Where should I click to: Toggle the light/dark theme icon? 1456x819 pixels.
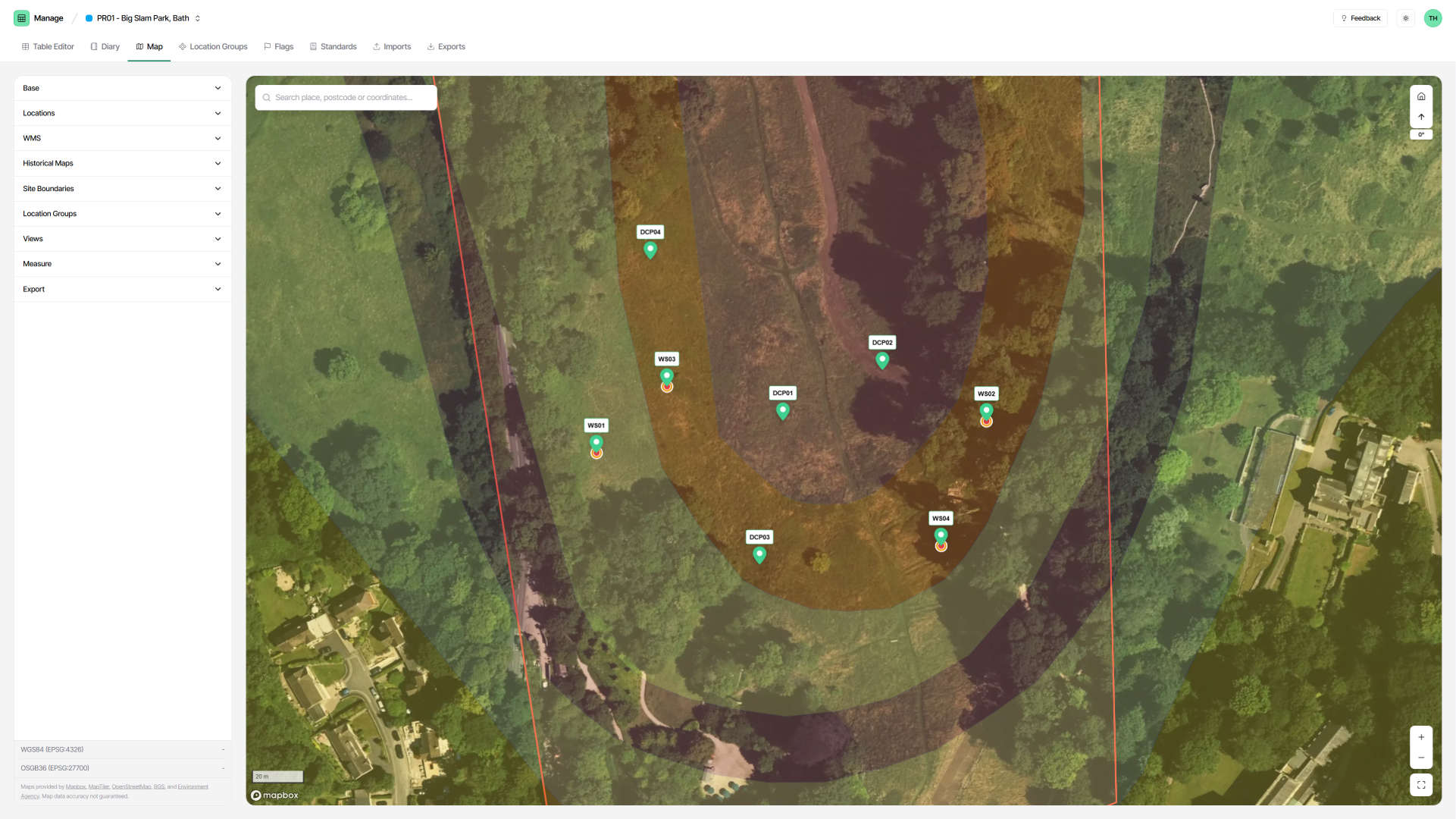[1406, 18]
